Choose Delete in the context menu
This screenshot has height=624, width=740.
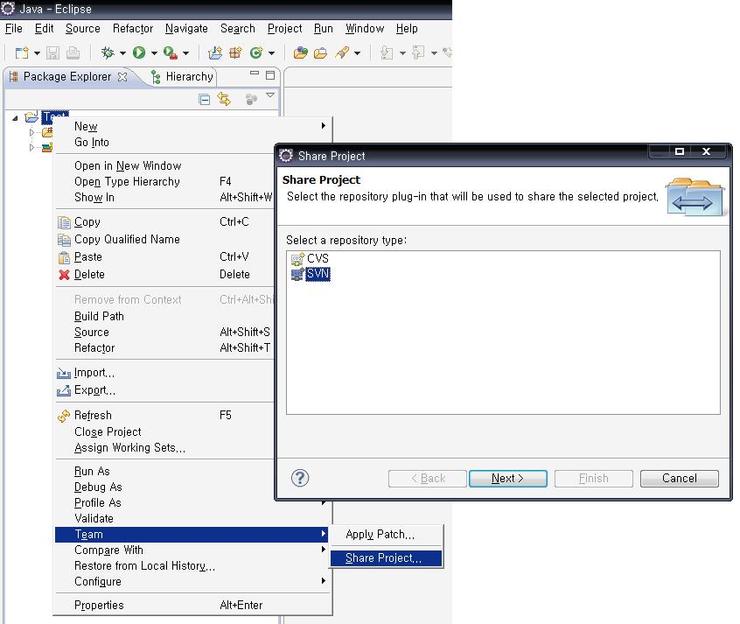pos(165,274)
